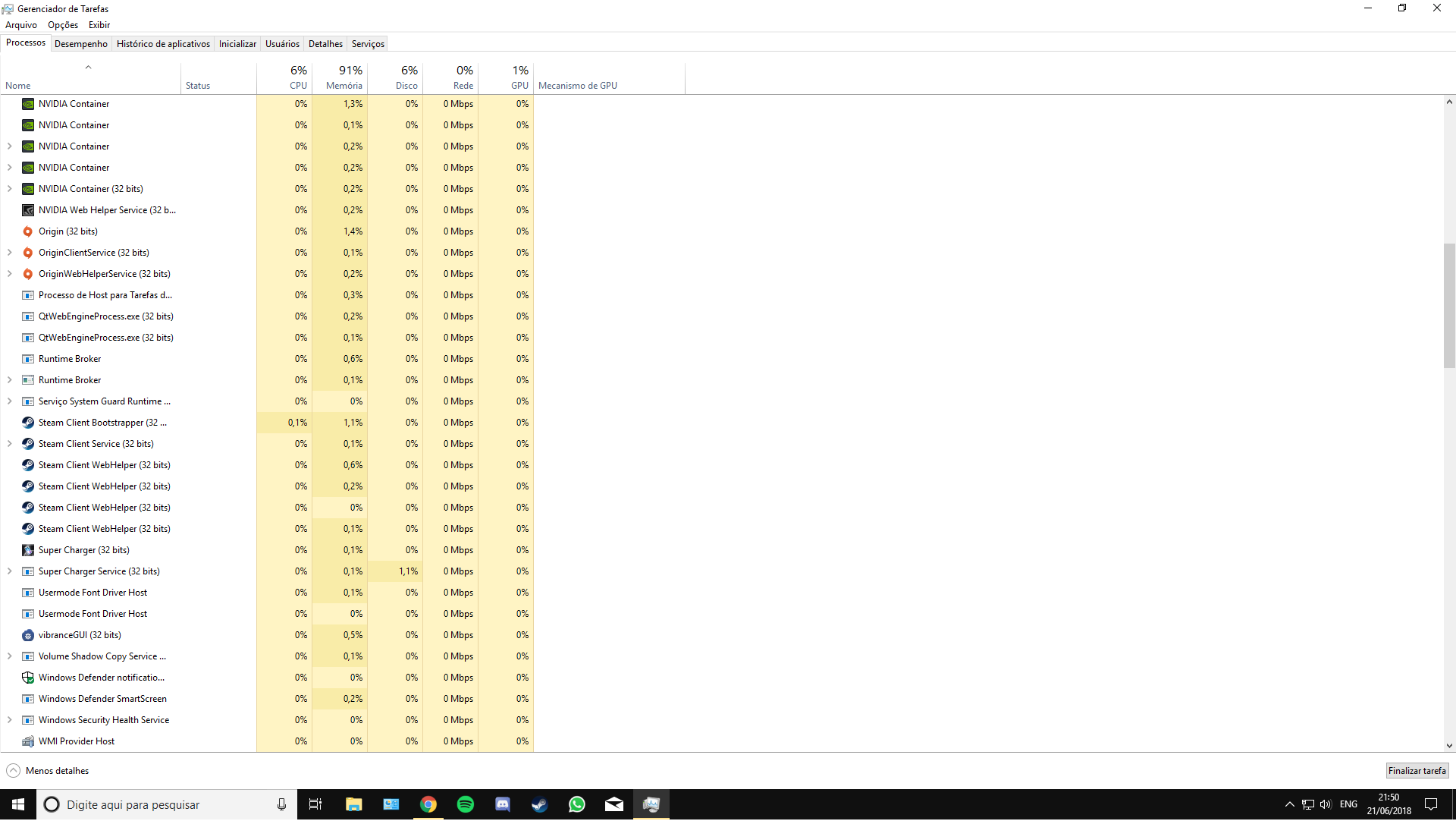Image resolution: width=1456 pixels, height=821 pixels.
Task: Click the taskbar search input field
Action: tap(167, 804)
